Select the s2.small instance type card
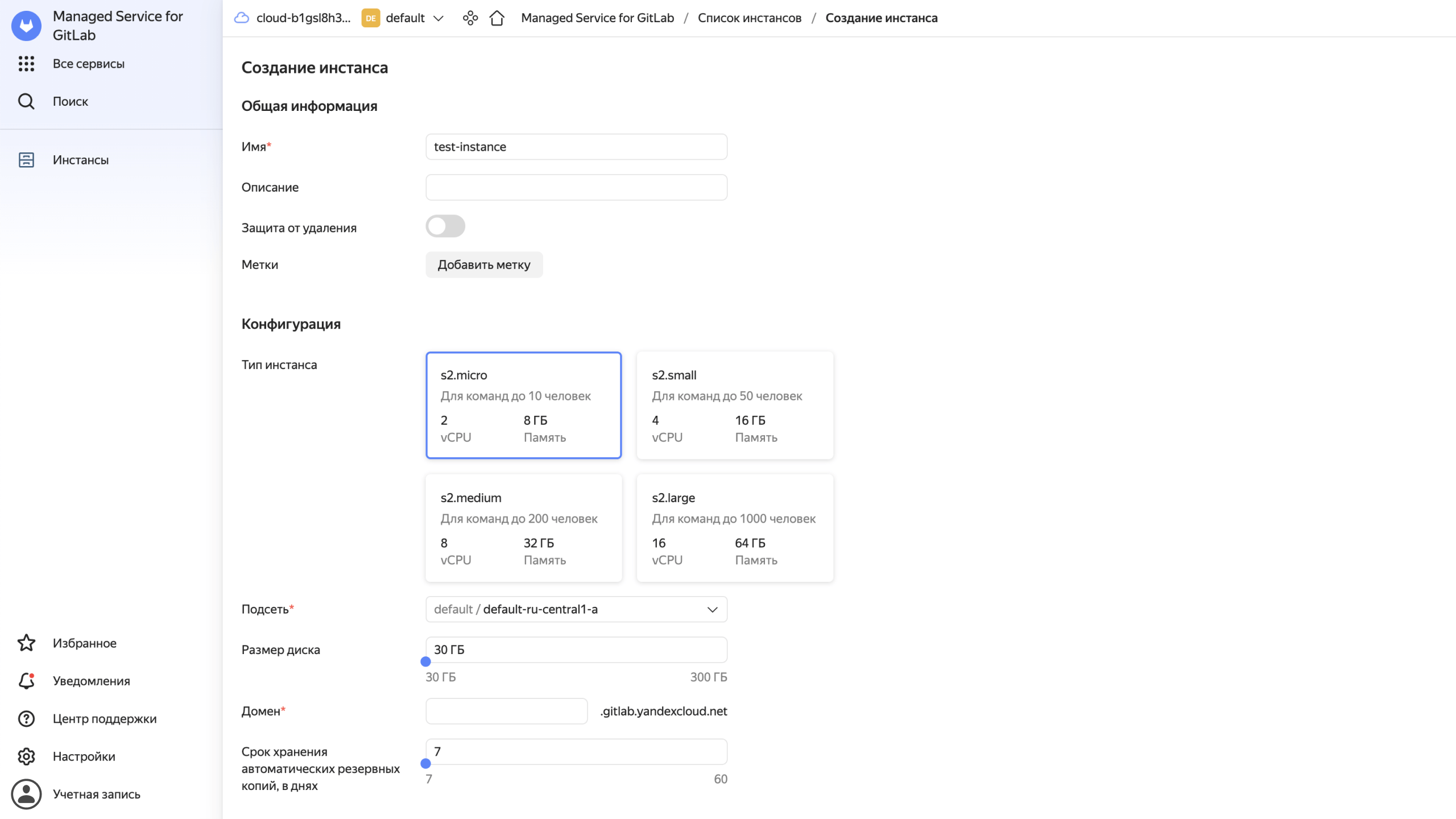The image size is (1456, 819). pyautogui.click(x=735, y=405)
